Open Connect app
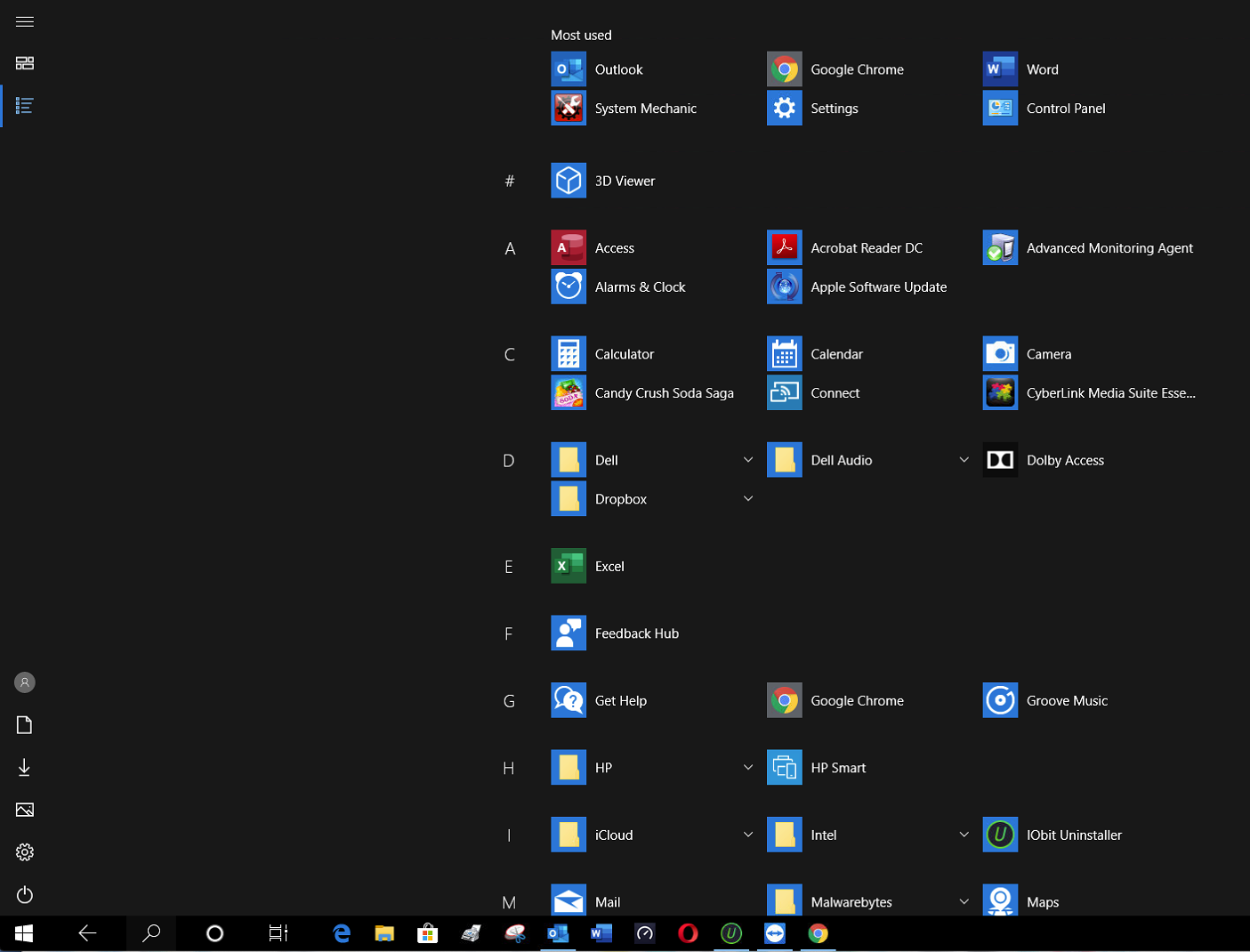This screenshot has height=952, width=1250. click(x=867, y=393)
